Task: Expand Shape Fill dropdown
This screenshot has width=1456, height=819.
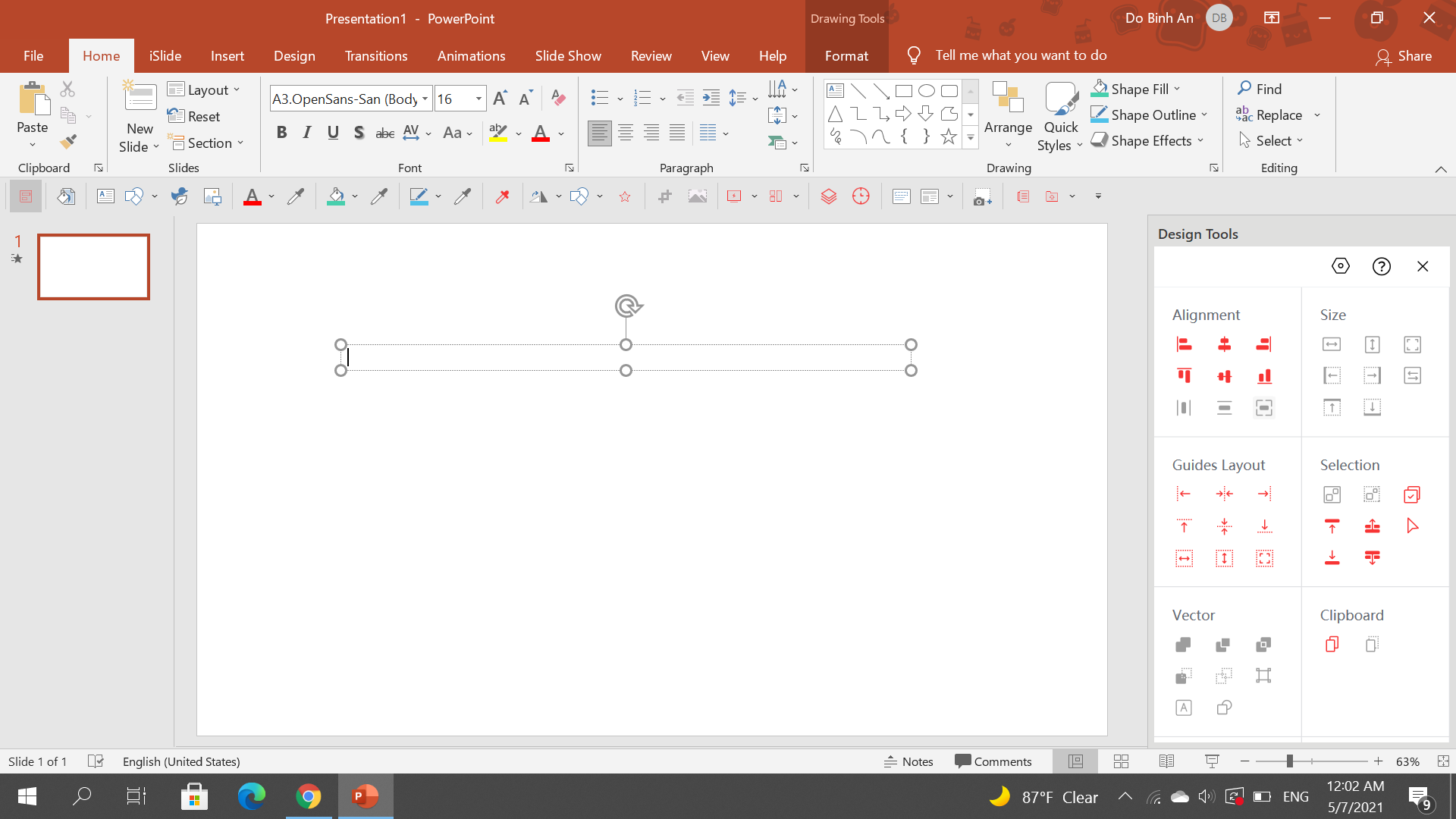Action: coord(1177,89)
